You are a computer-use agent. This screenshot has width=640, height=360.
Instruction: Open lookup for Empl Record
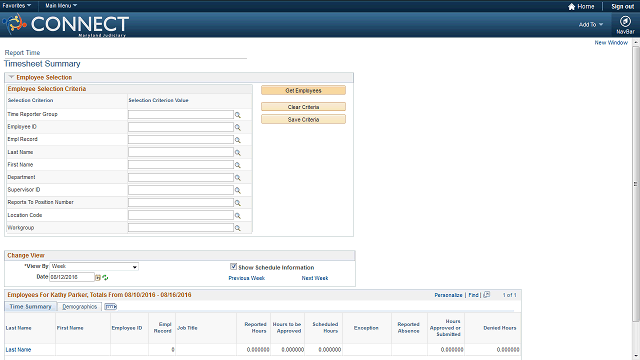[238, 140]
